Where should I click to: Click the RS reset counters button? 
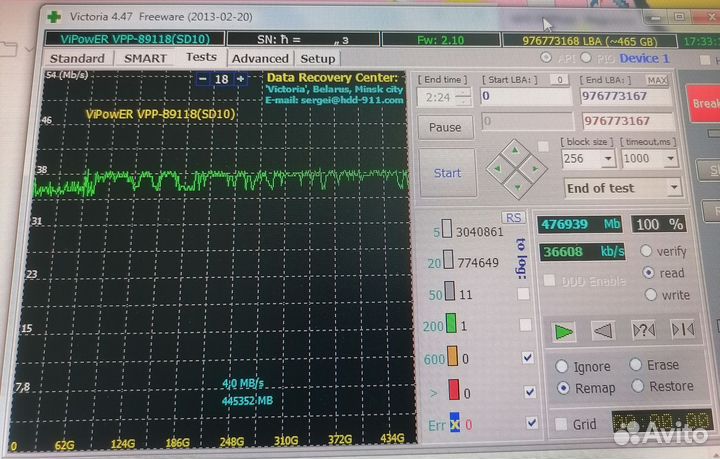click(513, 218)
